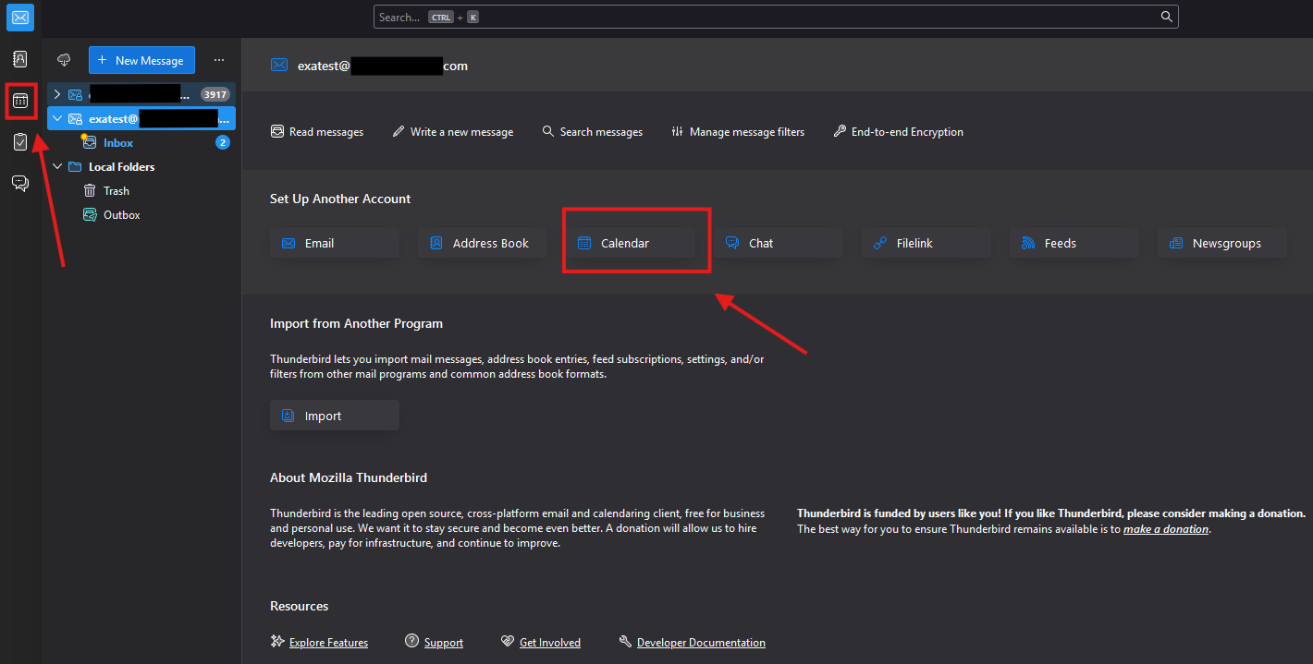This screenshot has width=1313, height=664.
Task: Set up Filelink
Action: [x=926, y=243]
